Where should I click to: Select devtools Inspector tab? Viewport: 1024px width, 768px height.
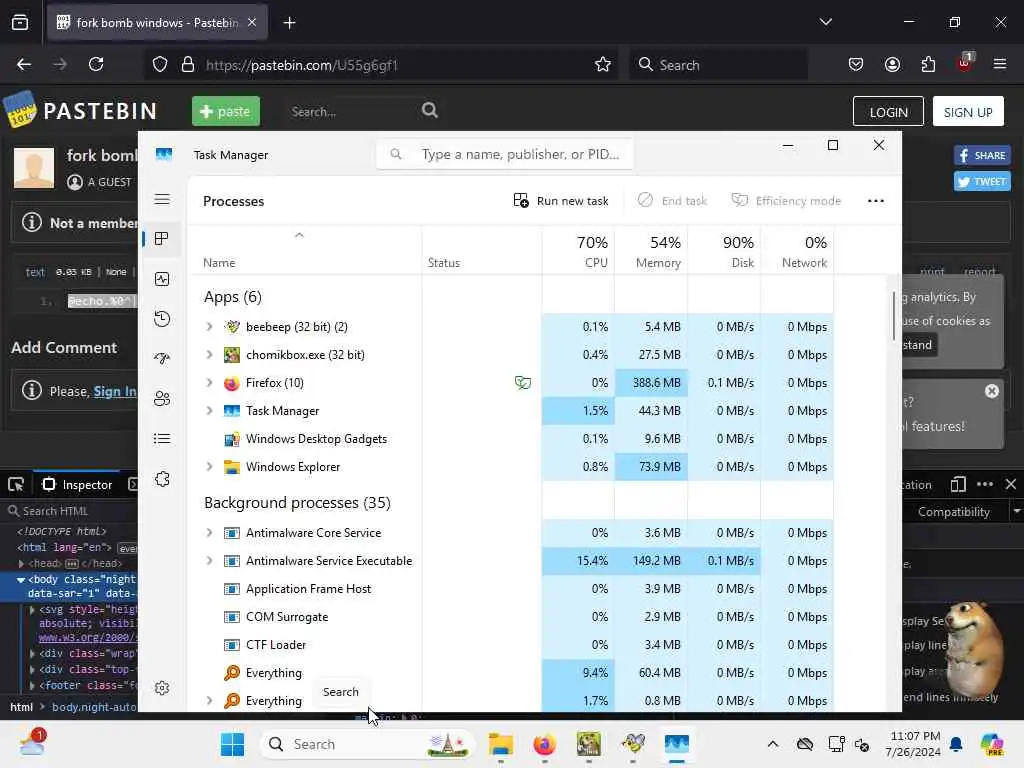click(78, 485)
